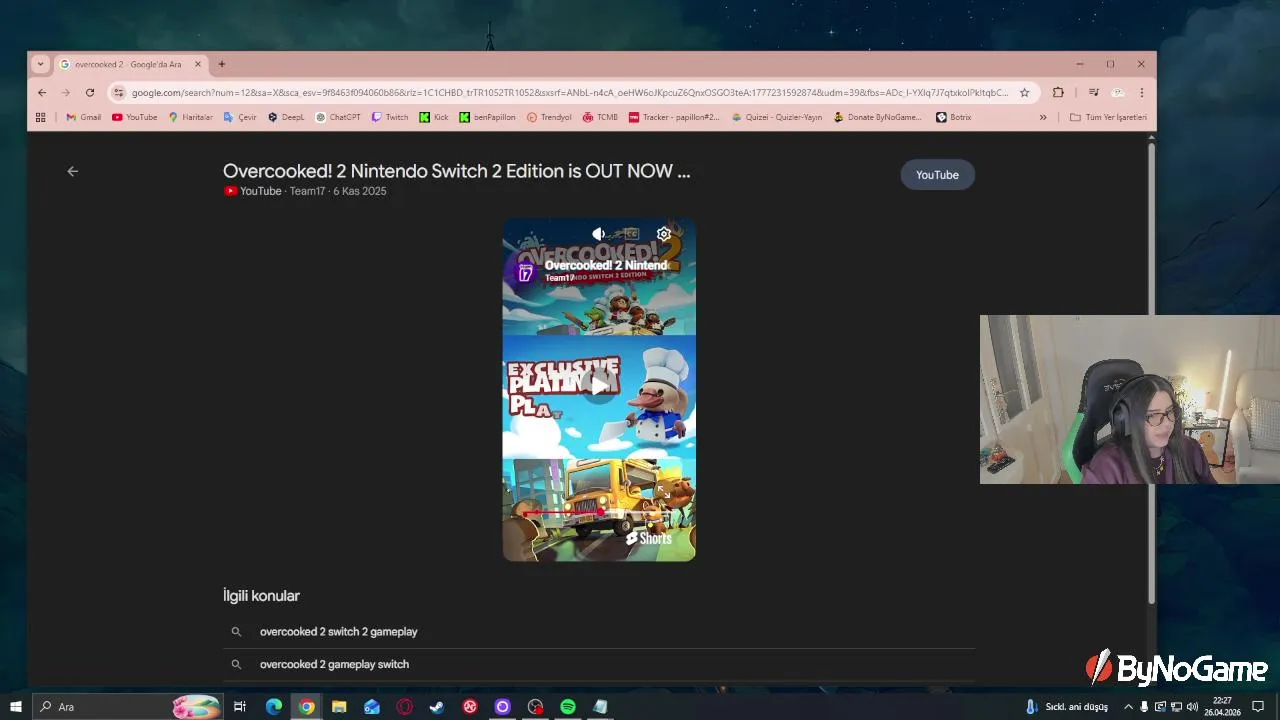Screen dimensions: 1280x720
Task: Open clock showing 22:27
Action: pyautogui.click(x=1222, y=707)
